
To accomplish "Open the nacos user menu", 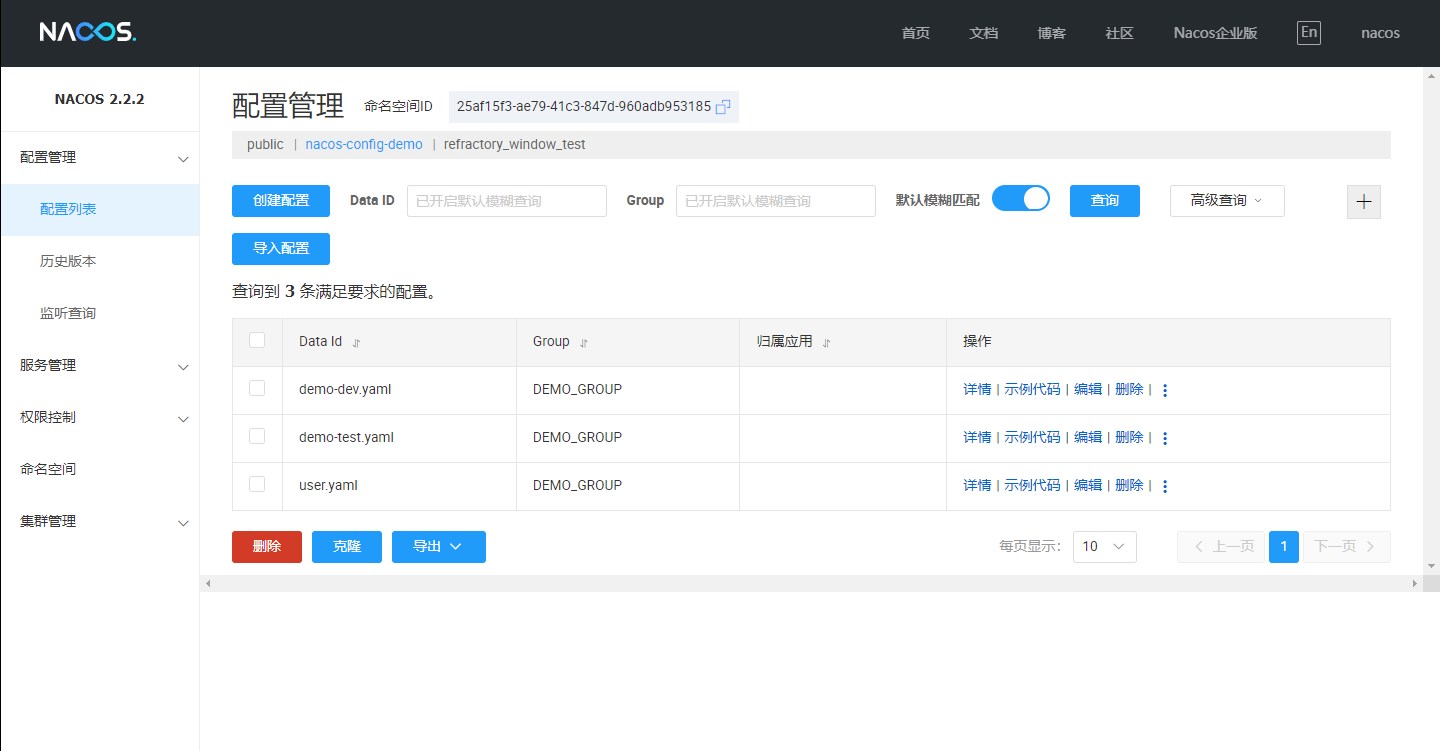I will (x=1380, y=33).
